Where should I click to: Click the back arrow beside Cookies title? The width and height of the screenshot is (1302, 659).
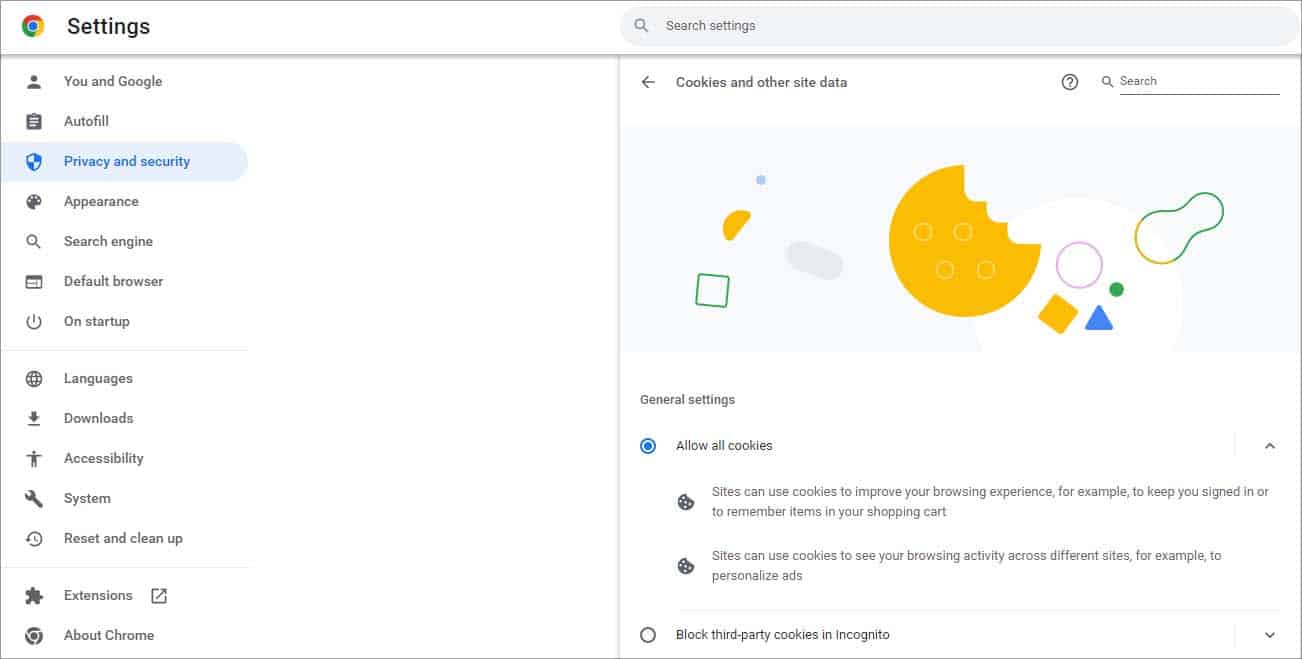[648, 82]
